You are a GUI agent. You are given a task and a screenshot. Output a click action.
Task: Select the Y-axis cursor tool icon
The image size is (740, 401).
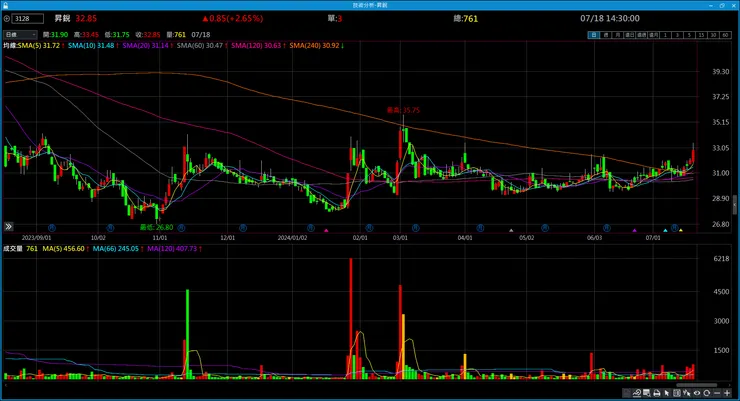click(687, 393)
